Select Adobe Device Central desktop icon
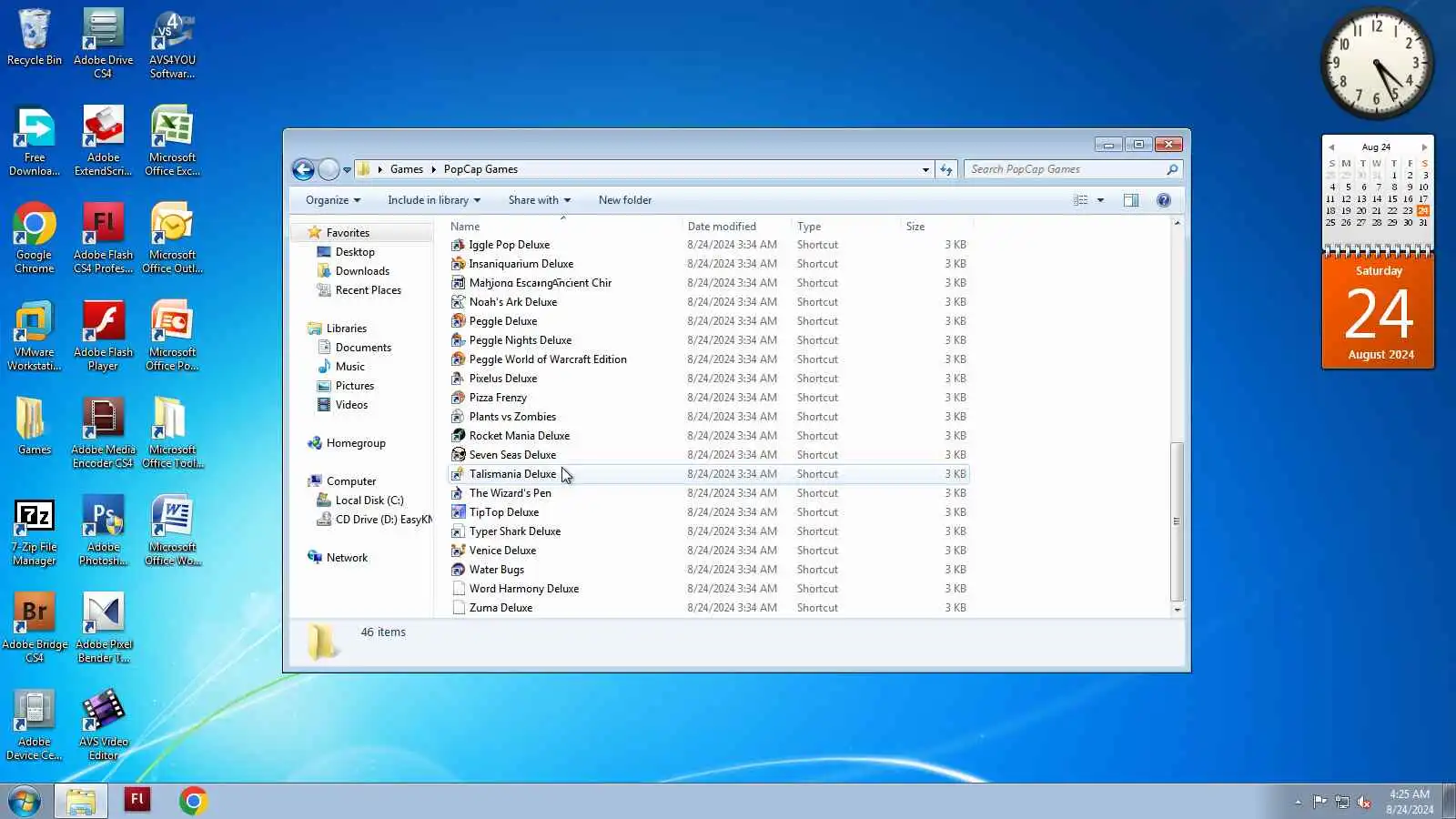The image size is (1456, 819). click(35, 725)
